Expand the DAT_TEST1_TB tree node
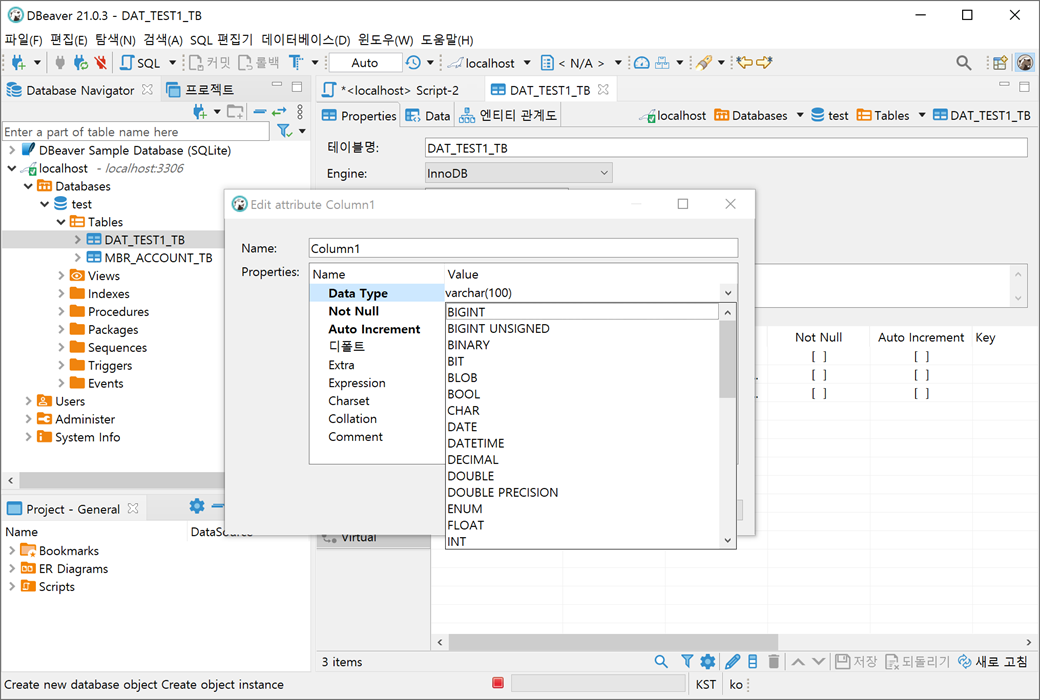Viewport: 1040px width, 700px height. [78, 240]
